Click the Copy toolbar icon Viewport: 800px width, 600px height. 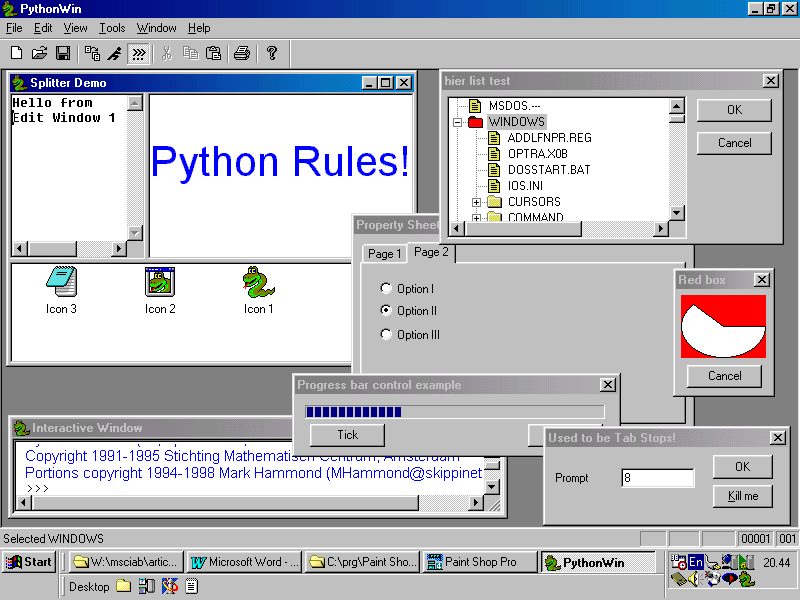point(190,53)
